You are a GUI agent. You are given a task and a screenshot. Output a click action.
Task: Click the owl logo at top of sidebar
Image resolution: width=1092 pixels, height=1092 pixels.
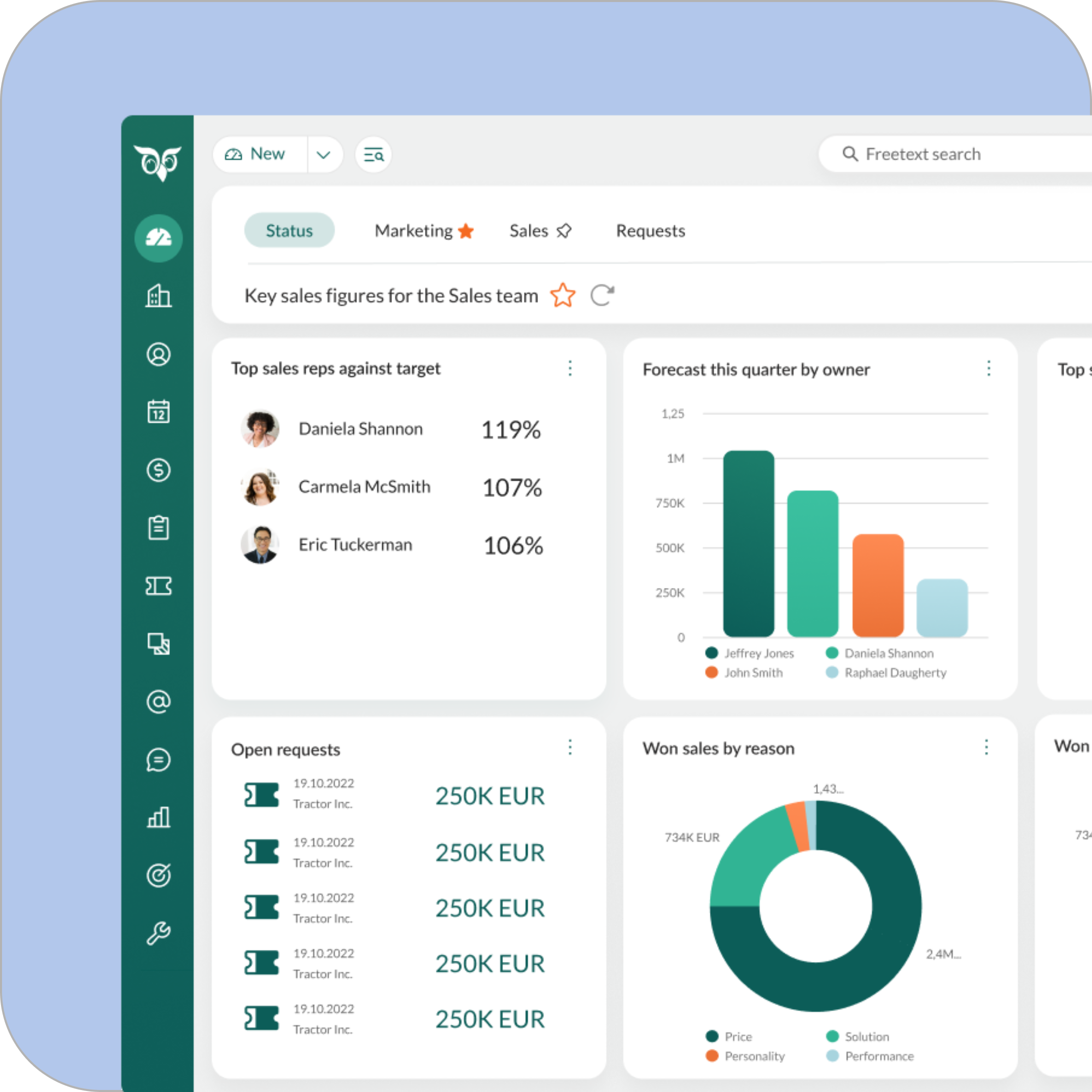158,163
